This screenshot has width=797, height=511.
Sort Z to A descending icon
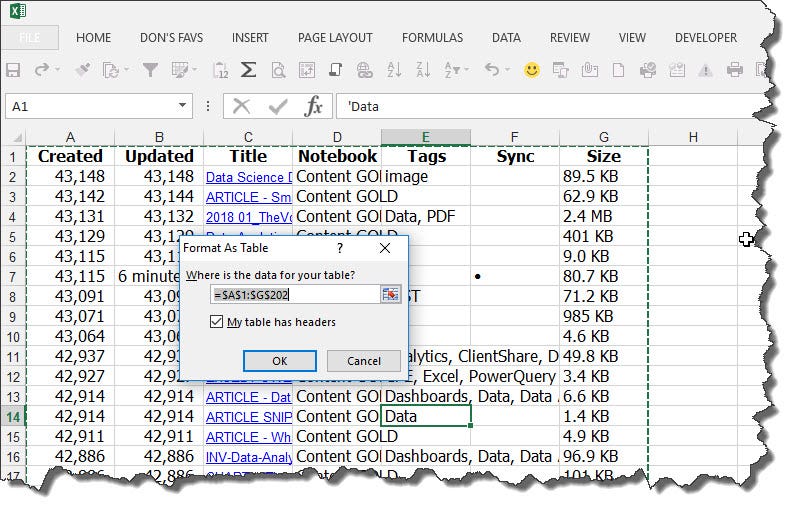423,69
